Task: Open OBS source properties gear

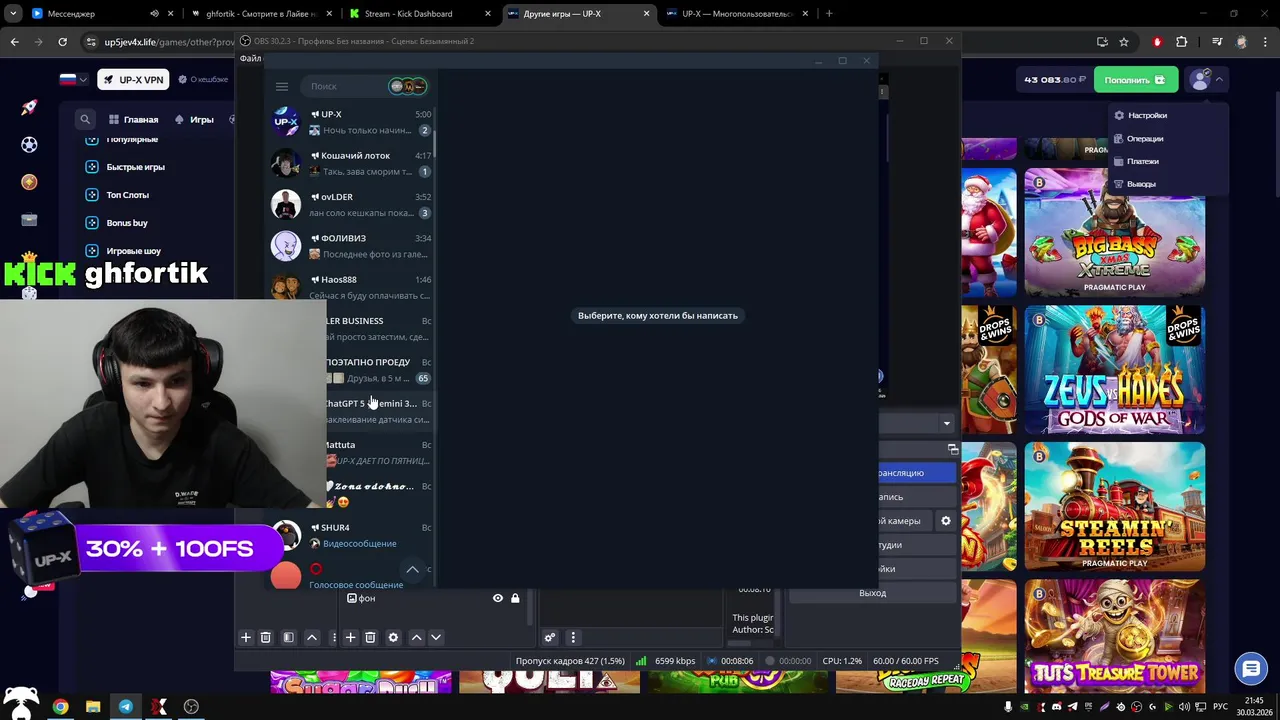Action: pyautogui.click(x=393, y=637)
